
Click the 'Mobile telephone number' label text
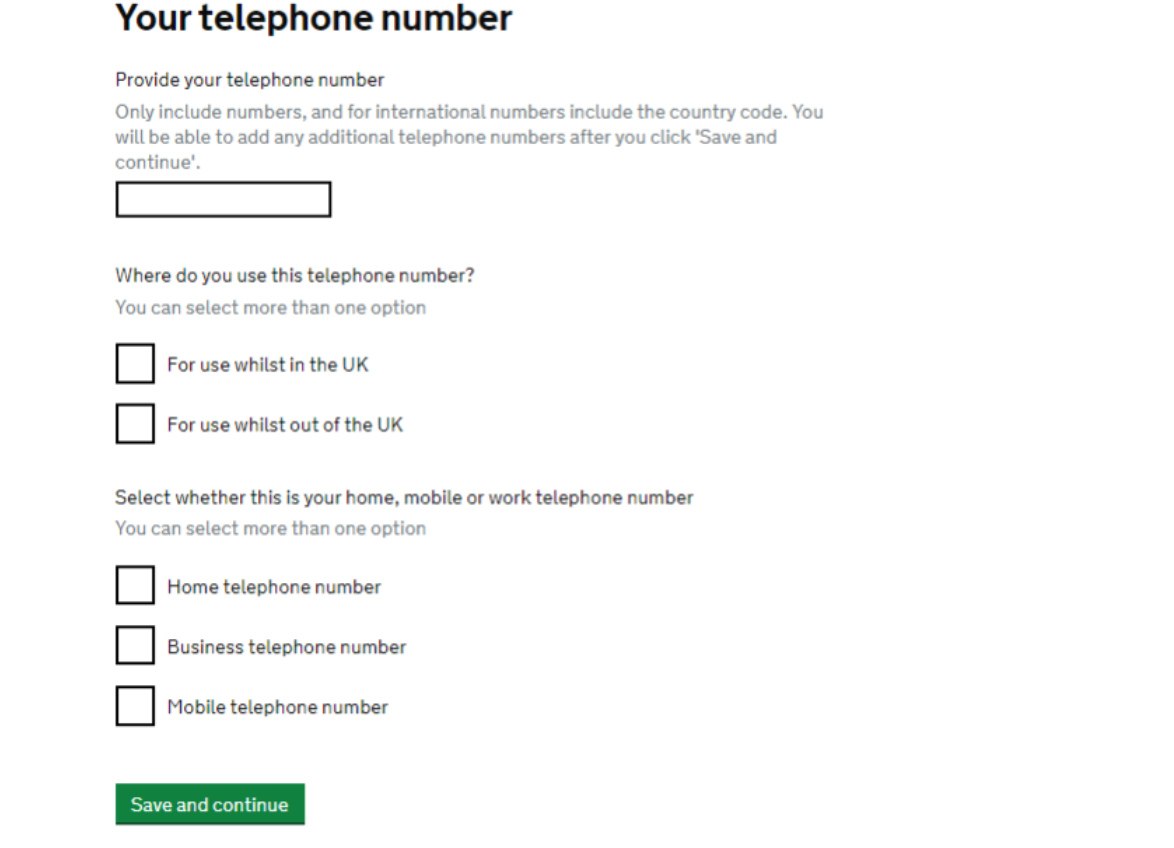click(x=277, y=707)
